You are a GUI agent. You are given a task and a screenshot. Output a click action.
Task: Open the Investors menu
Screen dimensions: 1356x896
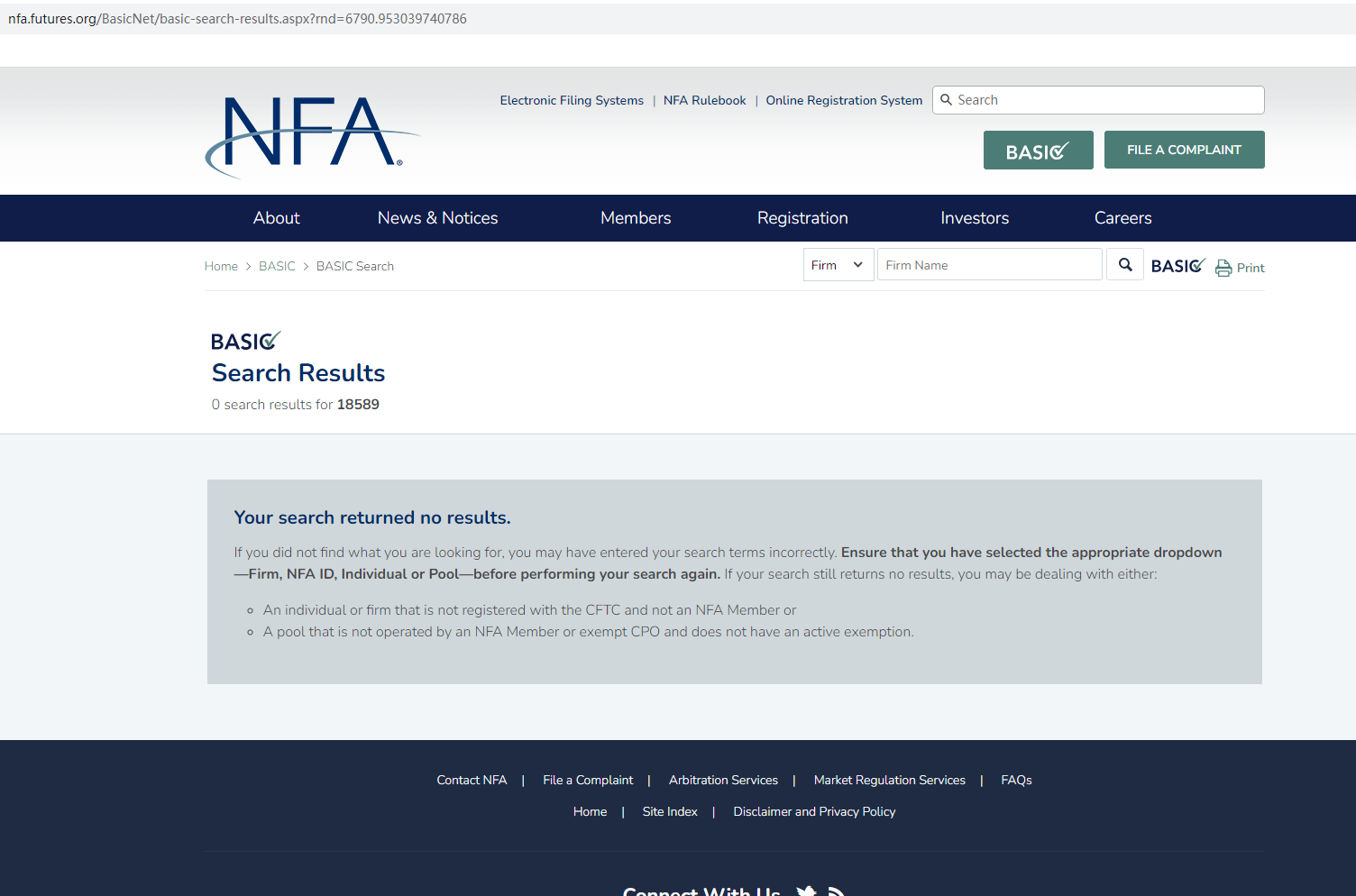coord(975,218)
